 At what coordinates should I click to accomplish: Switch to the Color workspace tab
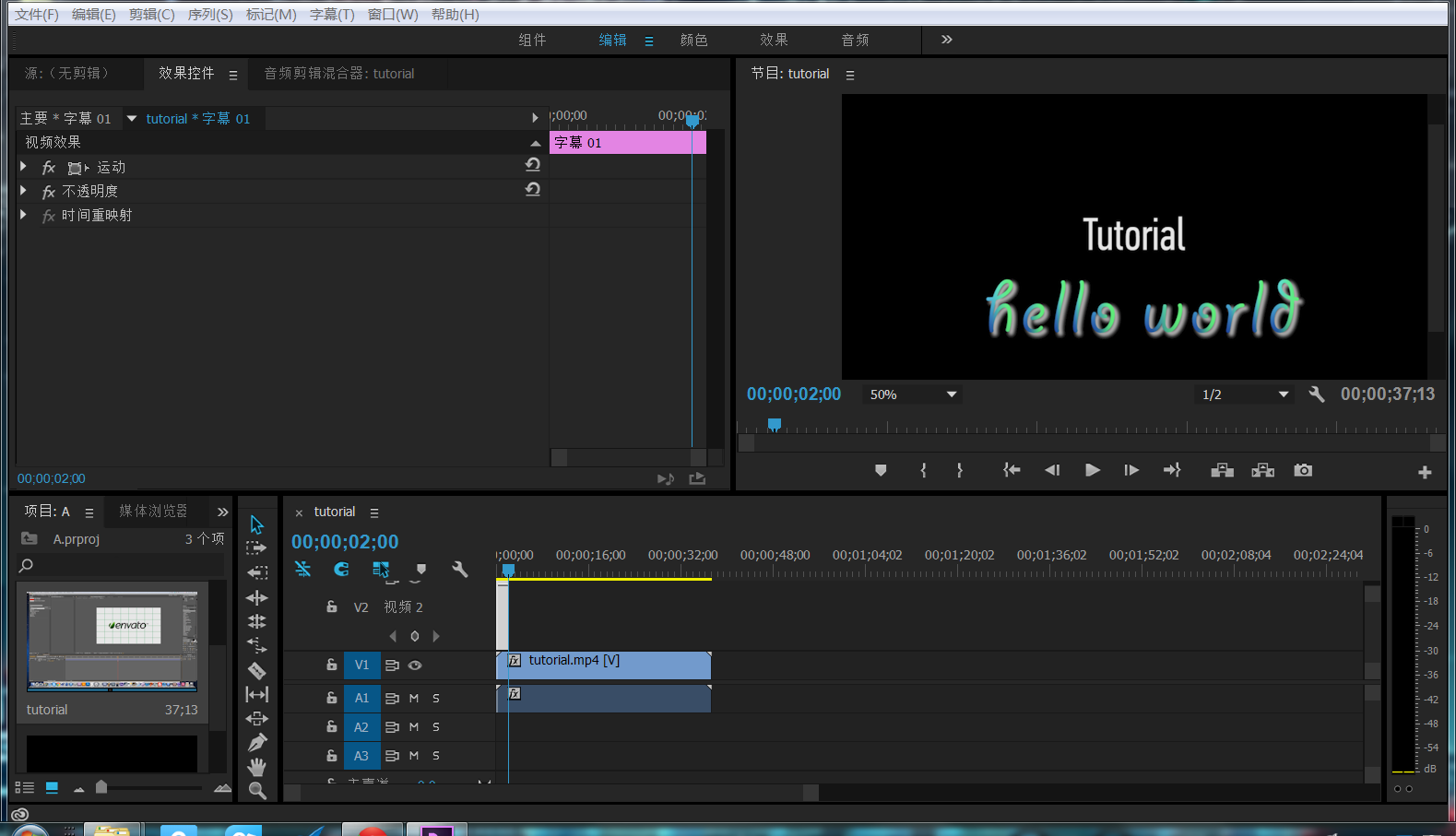[x=693, y=40]
